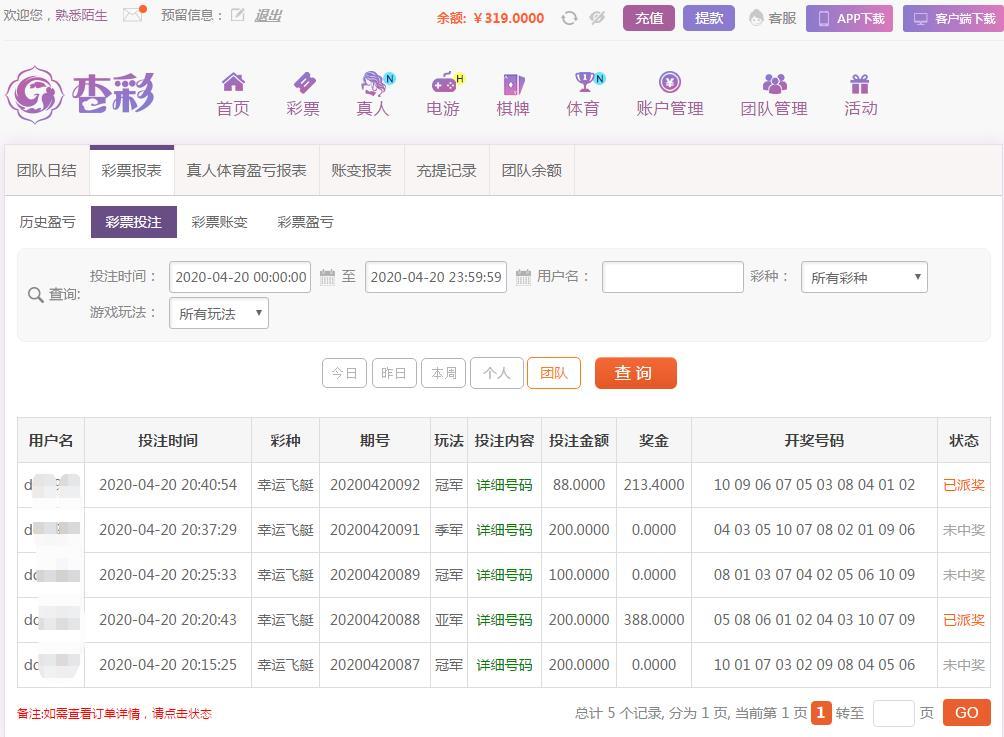Open the 体育 trophy icon
This screenshot has height=737, width=1004.
[x=583, y=83]
